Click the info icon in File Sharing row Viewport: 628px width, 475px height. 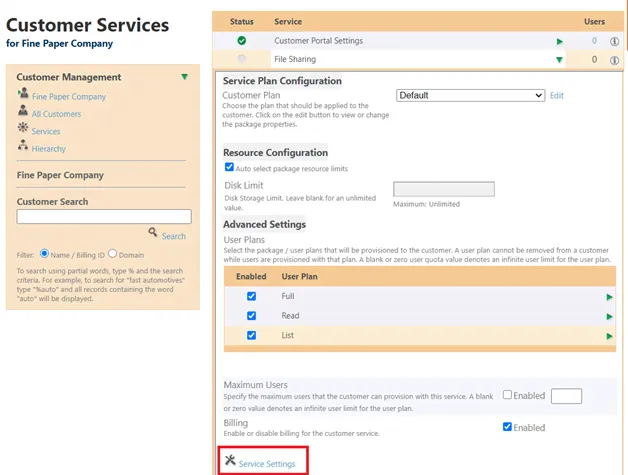click(614, 60)
